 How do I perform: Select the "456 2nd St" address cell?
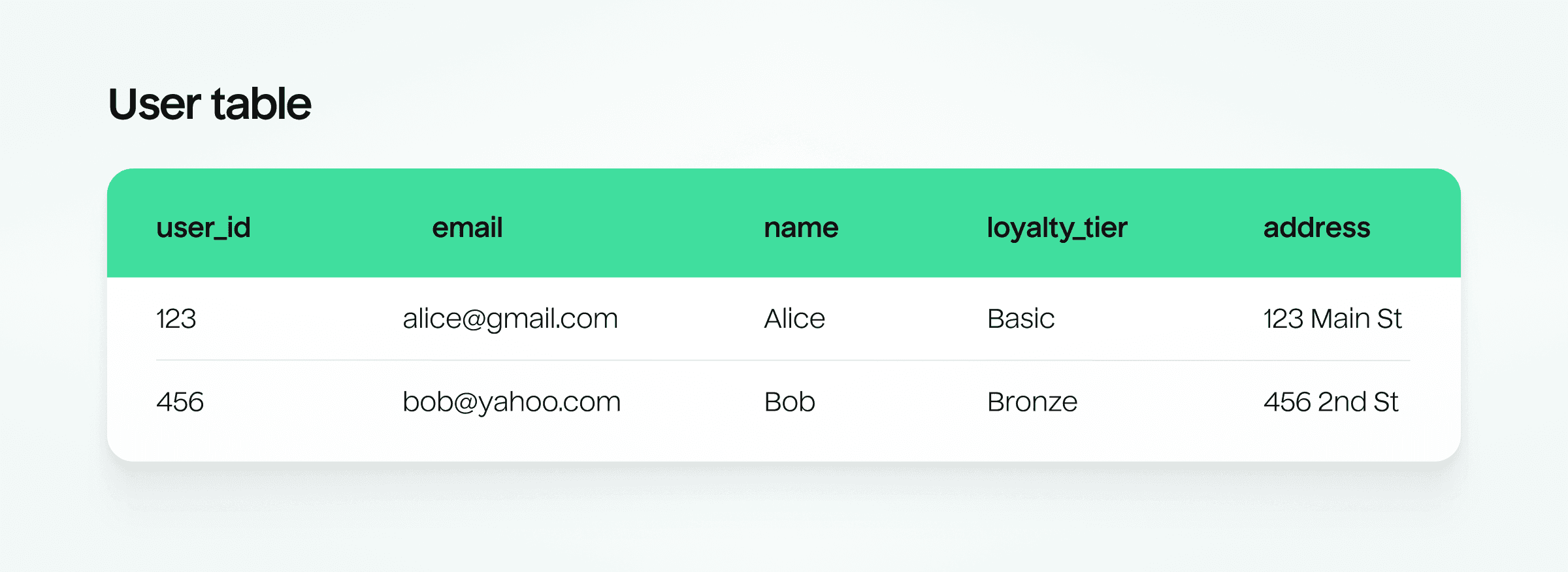tap(1331, 402)
